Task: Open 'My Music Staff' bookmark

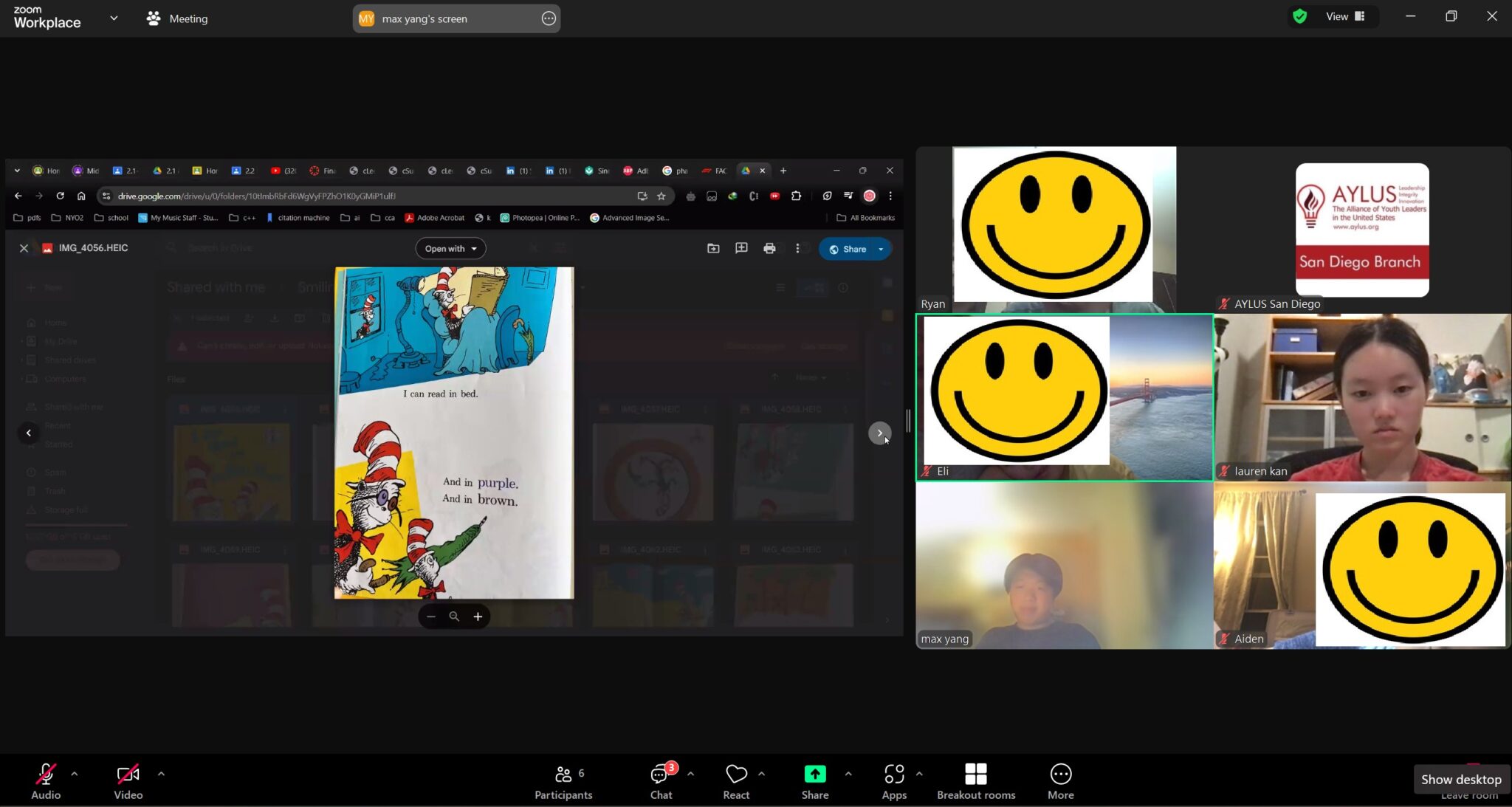Action: coord(178,218)
